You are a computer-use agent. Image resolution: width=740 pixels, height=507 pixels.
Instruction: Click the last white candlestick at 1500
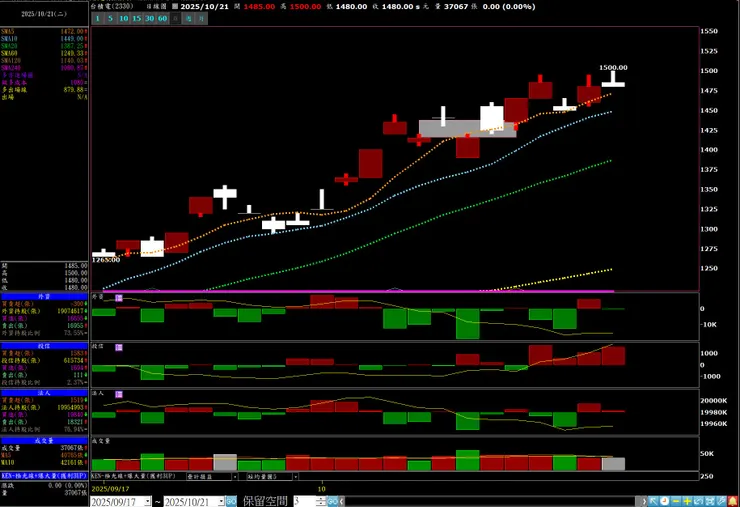(x=613, y=84)
